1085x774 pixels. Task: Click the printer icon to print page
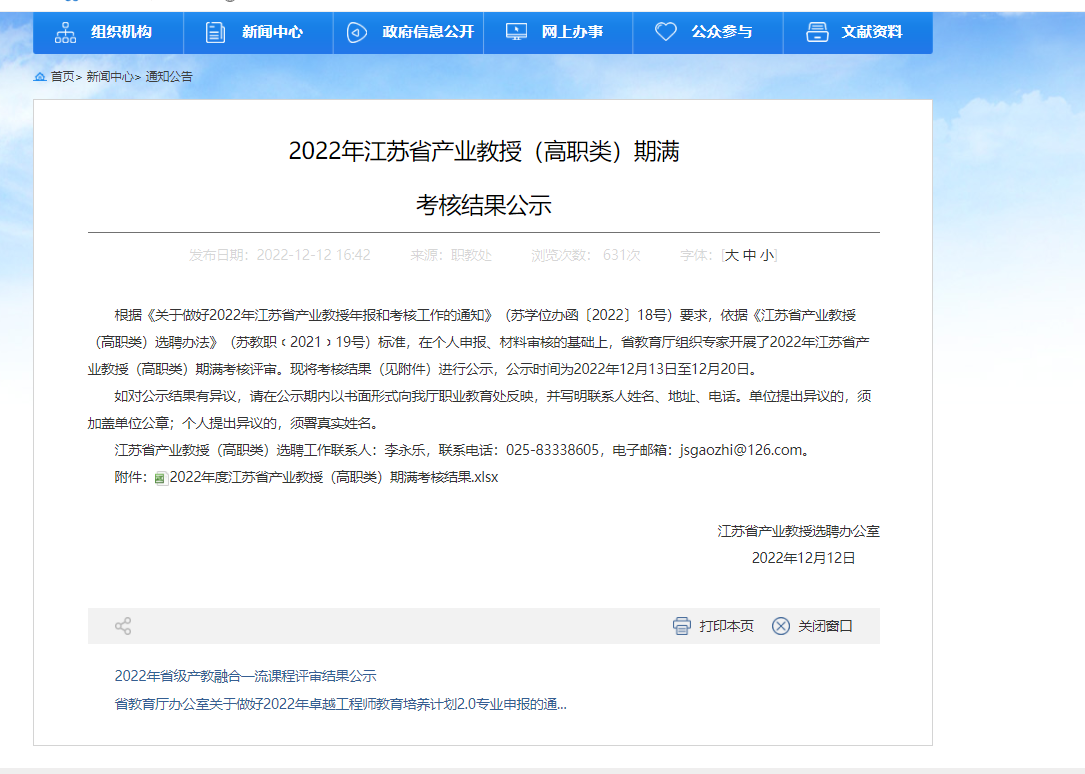click(682, 626)
